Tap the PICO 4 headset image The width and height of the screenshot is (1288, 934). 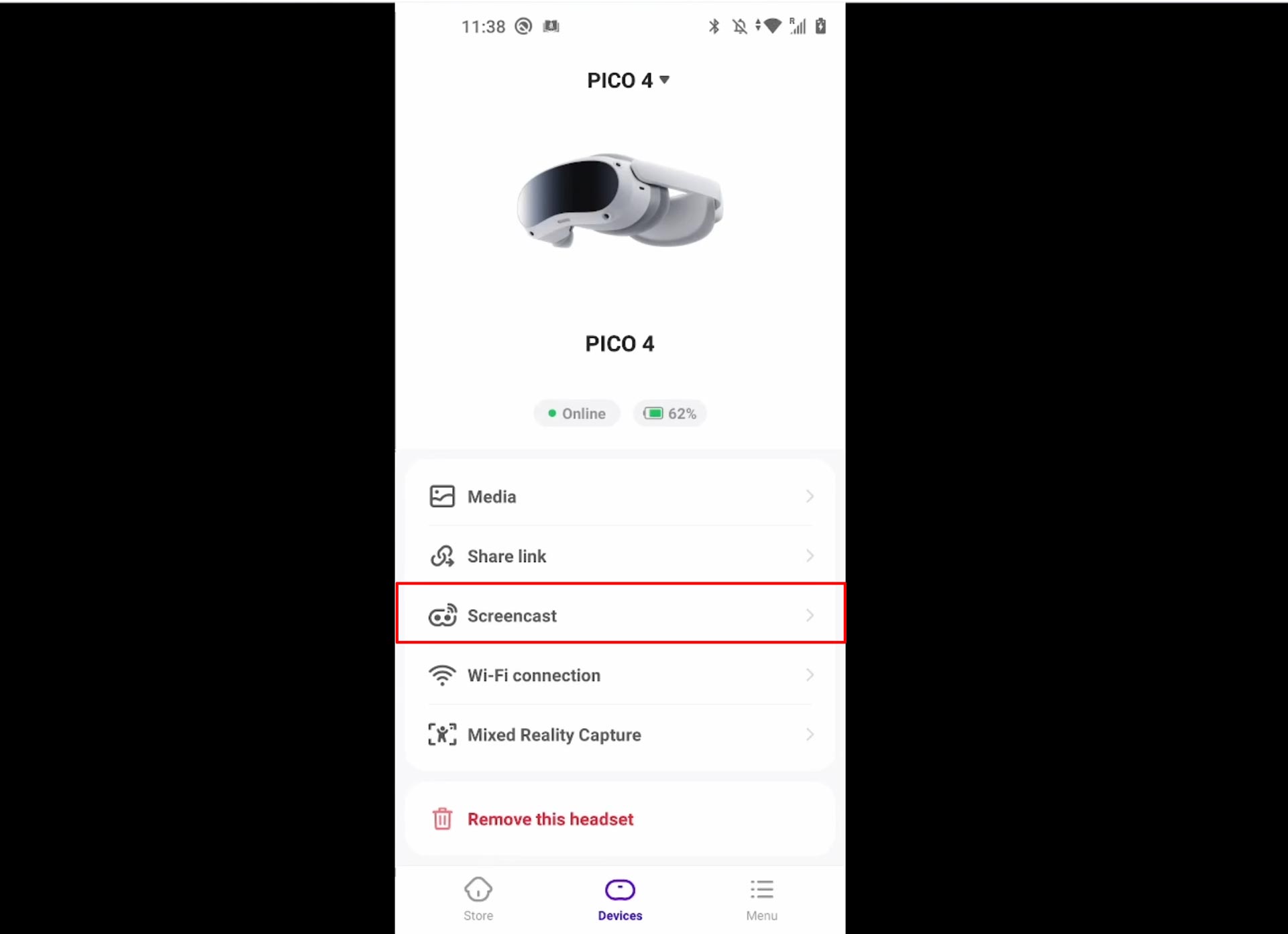click(x=620, y=201)
